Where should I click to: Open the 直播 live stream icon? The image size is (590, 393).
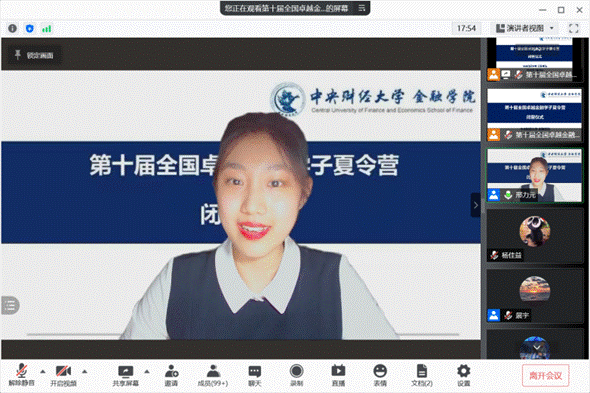point(338,375)
